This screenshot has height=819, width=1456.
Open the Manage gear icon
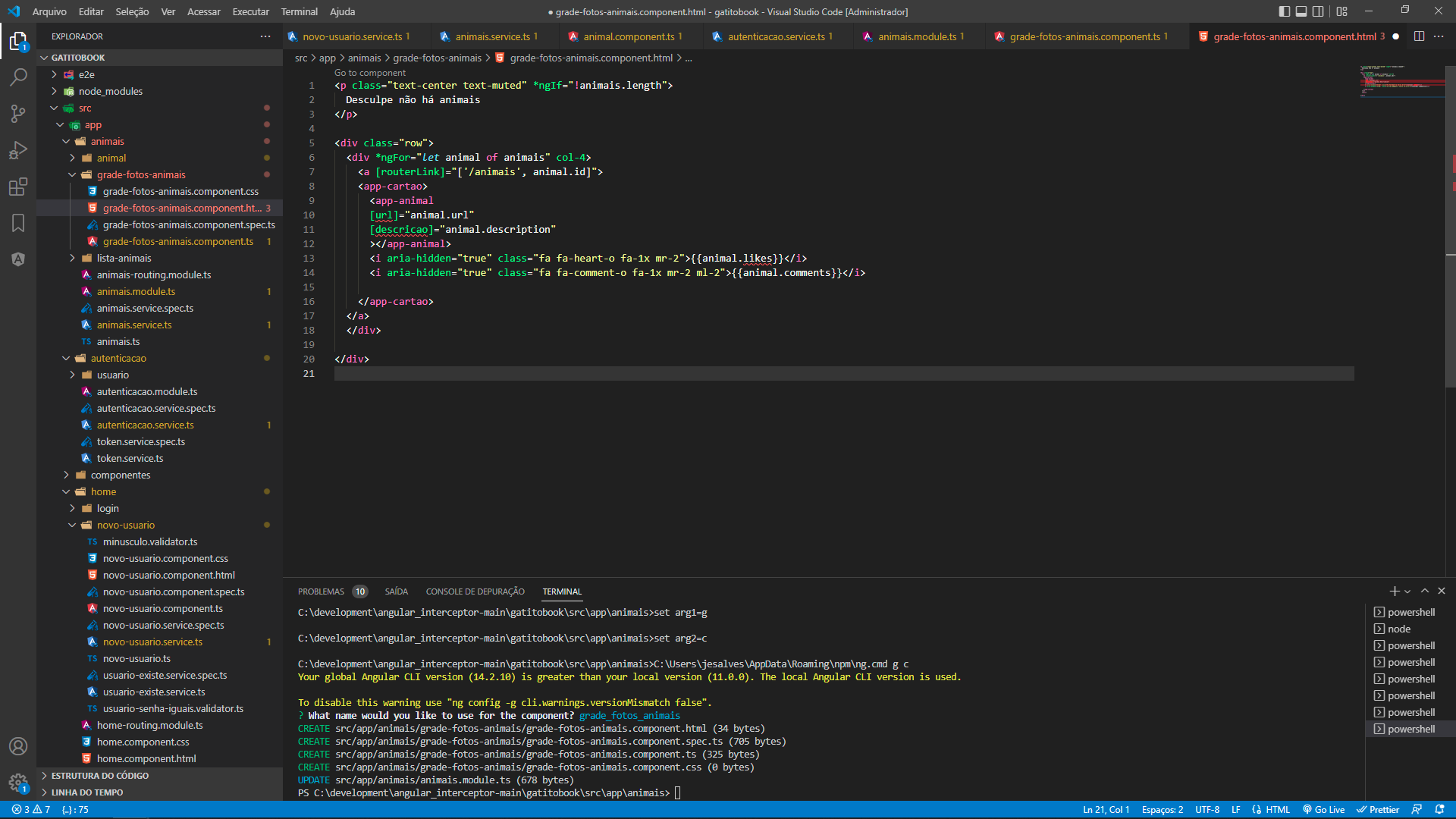[x=18, y=783]
